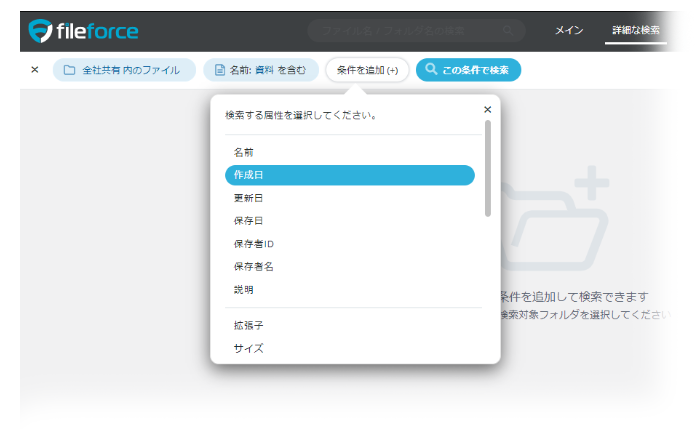Open the 条件を追加 (+) dropdown

pyautogui.click(x=367, y=70)
